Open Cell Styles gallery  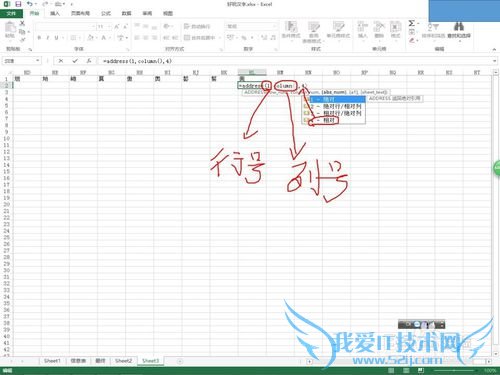(338, 31)
